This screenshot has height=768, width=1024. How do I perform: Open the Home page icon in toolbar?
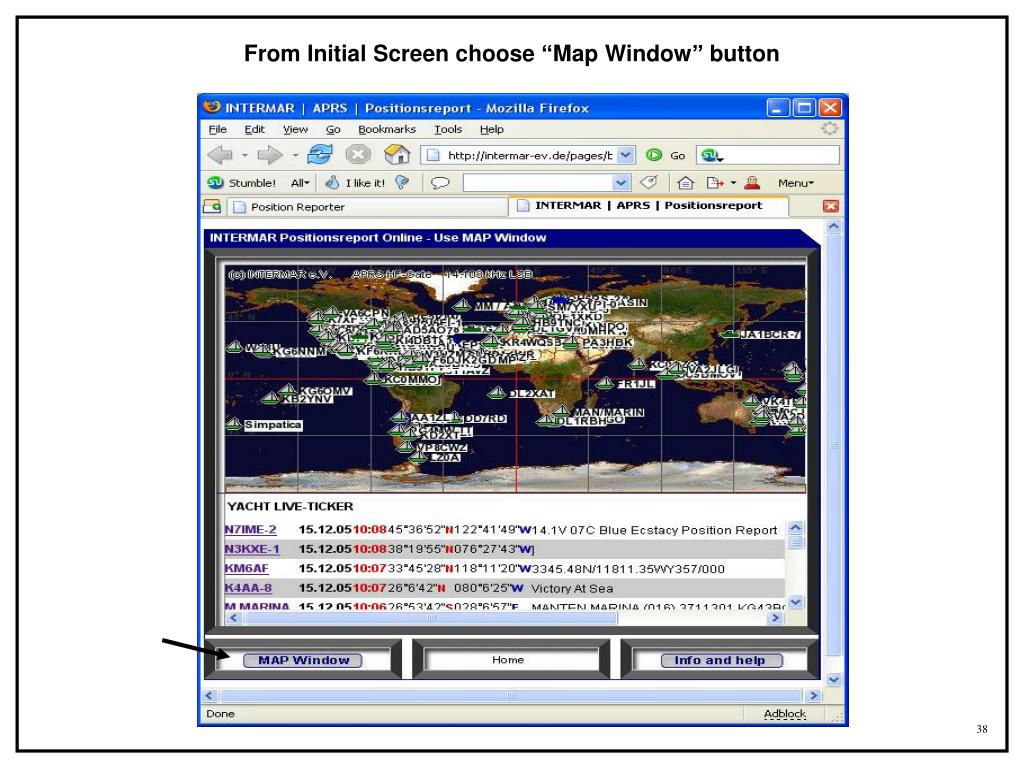point(397,155)
